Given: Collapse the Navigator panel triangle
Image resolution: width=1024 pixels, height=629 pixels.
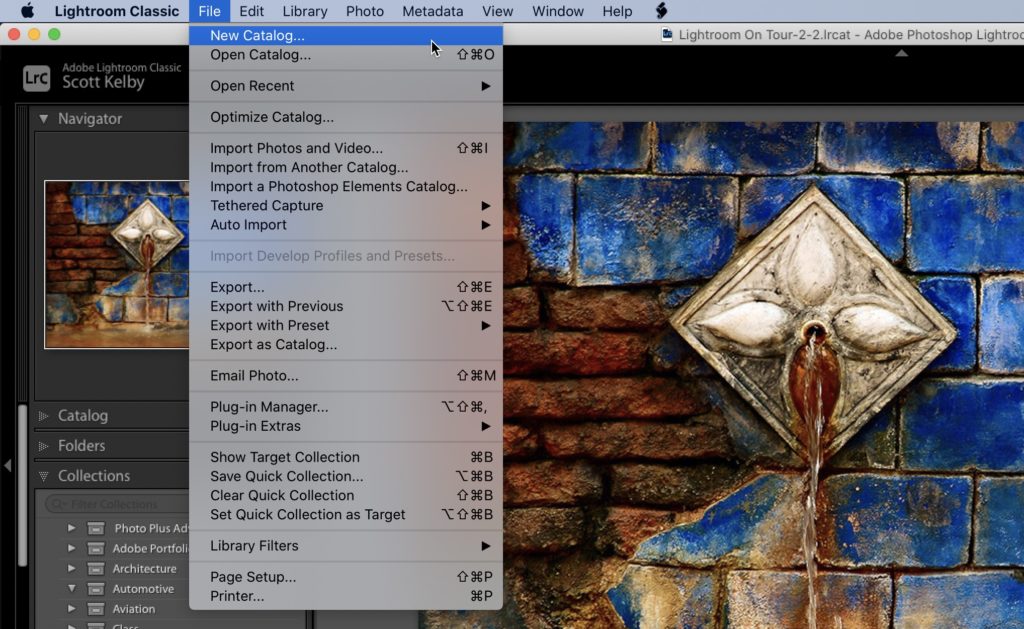Looking at the screenshot, I should [x=42, y=118].
